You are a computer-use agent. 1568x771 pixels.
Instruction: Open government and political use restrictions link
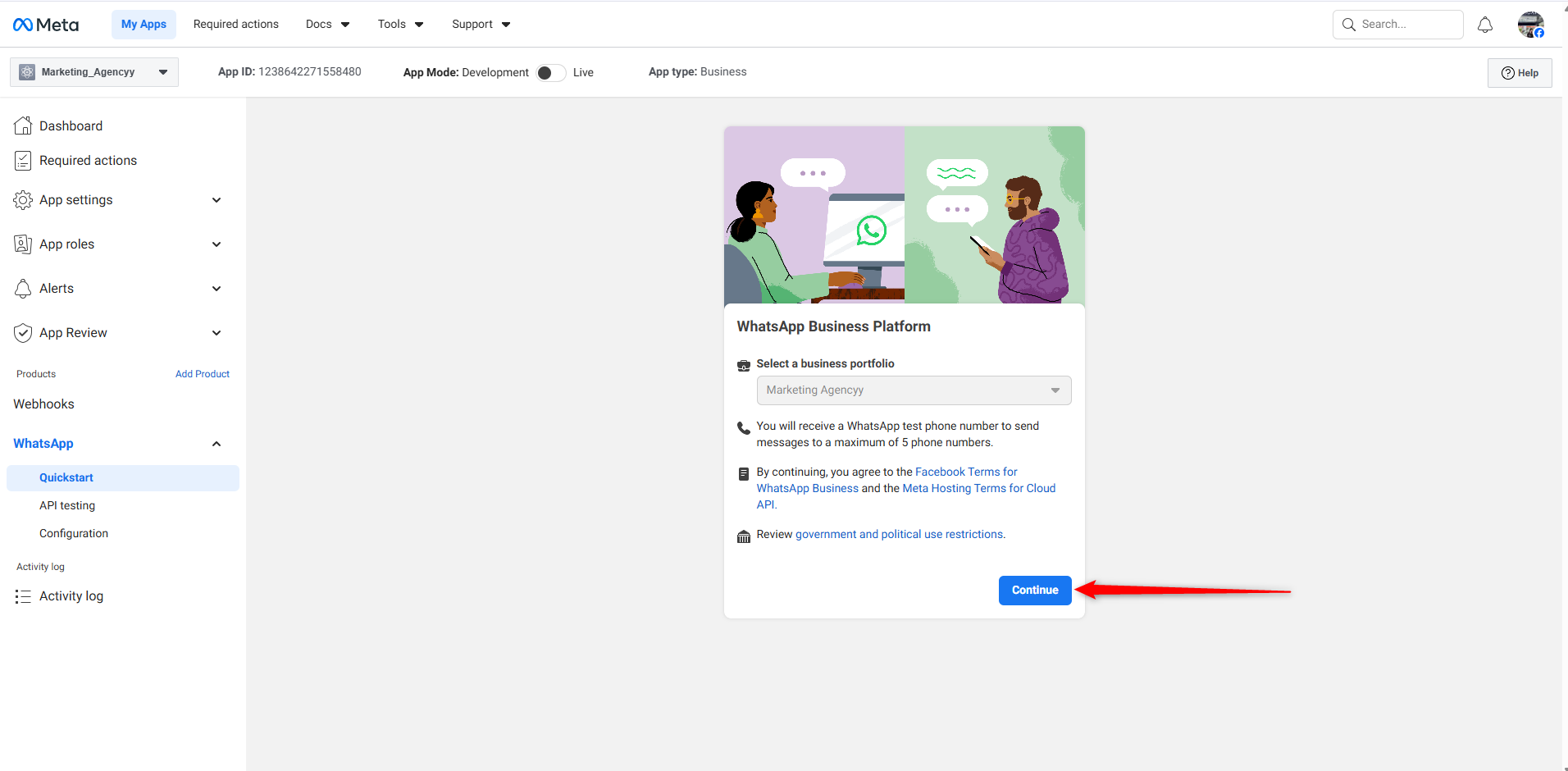pyautogui.click(x=900, y=535)
